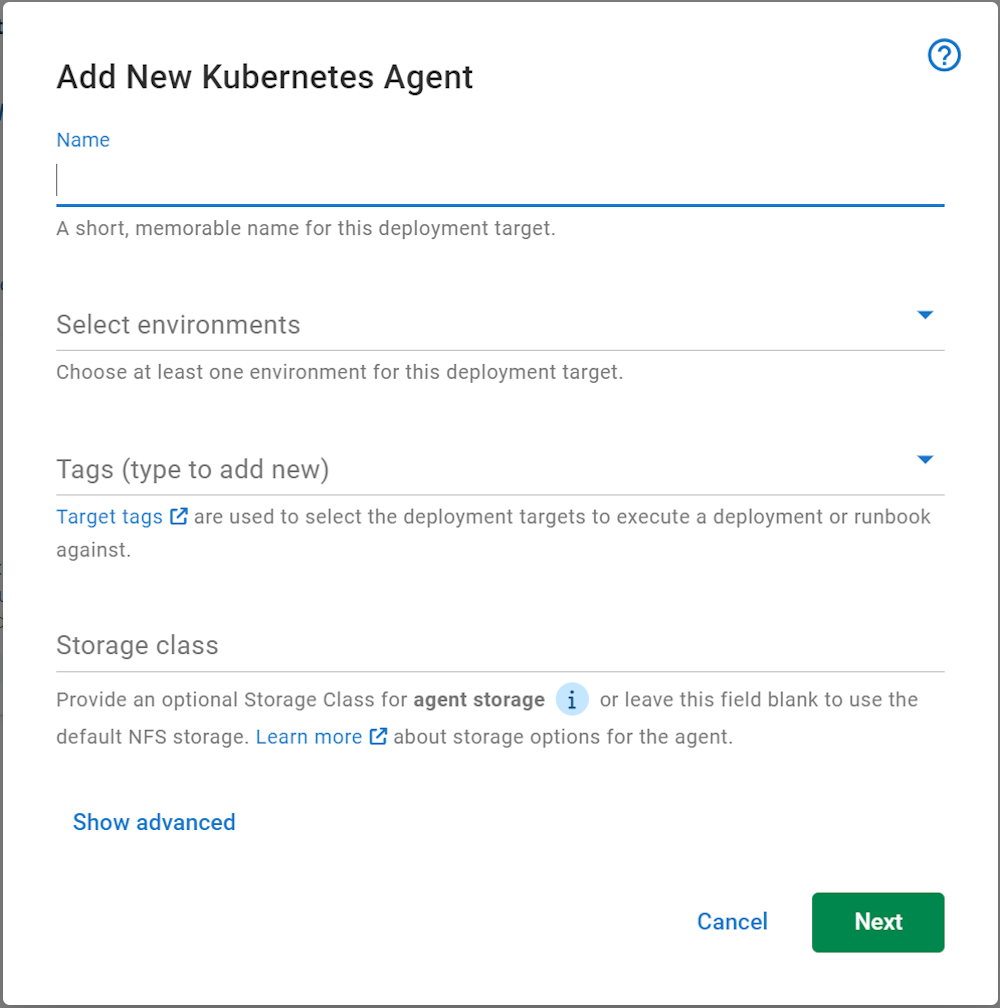Click the external link icon beside Target tags
Viewport: 1000px width, 1008px height.
181,516
